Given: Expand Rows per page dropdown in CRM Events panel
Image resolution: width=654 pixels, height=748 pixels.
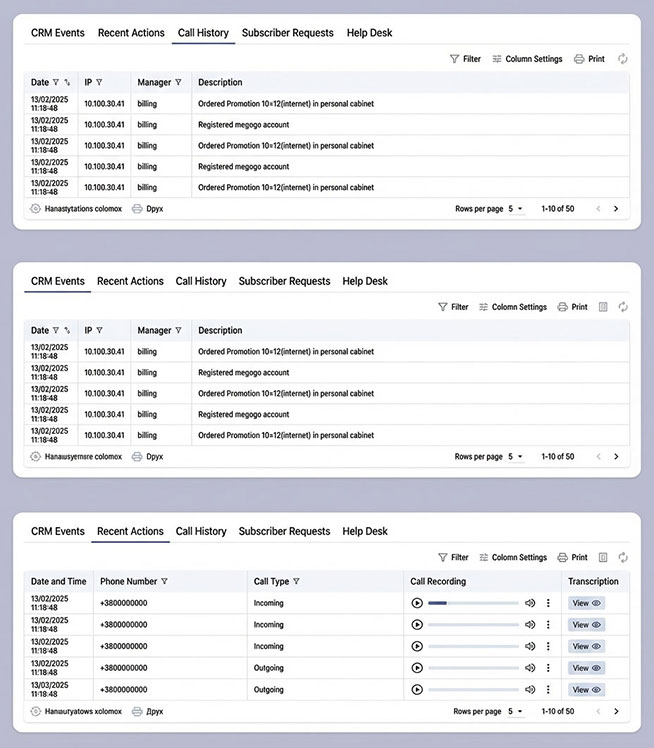Looking at the screenshot, I should [515, 457].
